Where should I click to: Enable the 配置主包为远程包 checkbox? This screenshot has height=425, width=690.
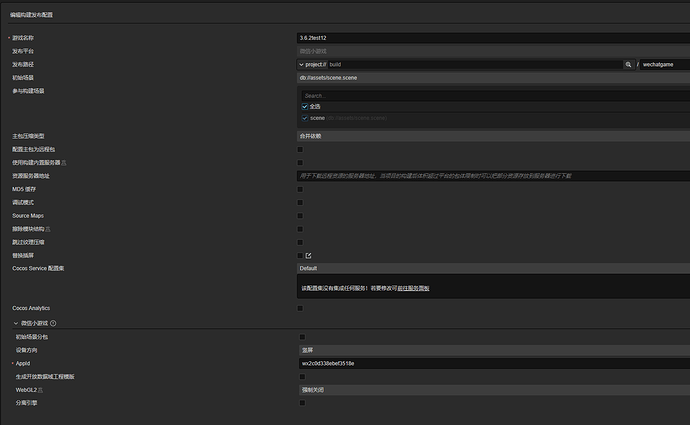click(x=300, y=150)
